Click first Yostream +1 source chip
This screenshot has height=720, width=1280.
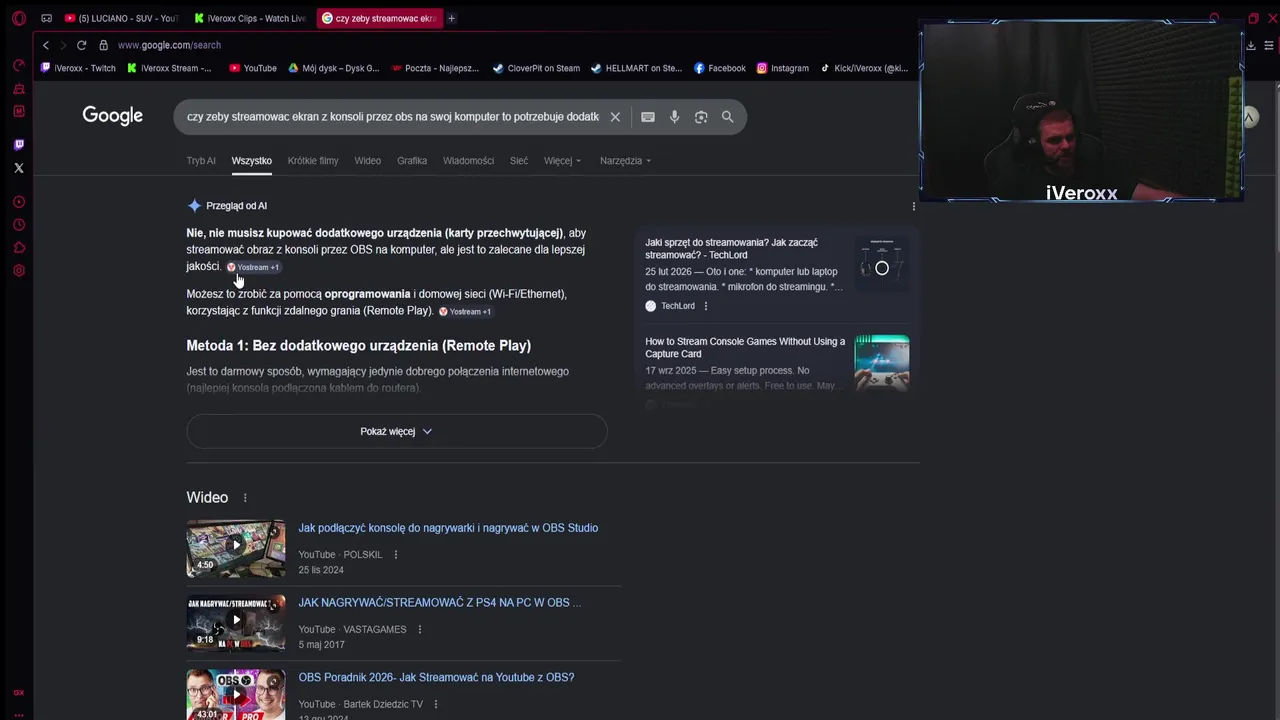[x=253, y=267]
